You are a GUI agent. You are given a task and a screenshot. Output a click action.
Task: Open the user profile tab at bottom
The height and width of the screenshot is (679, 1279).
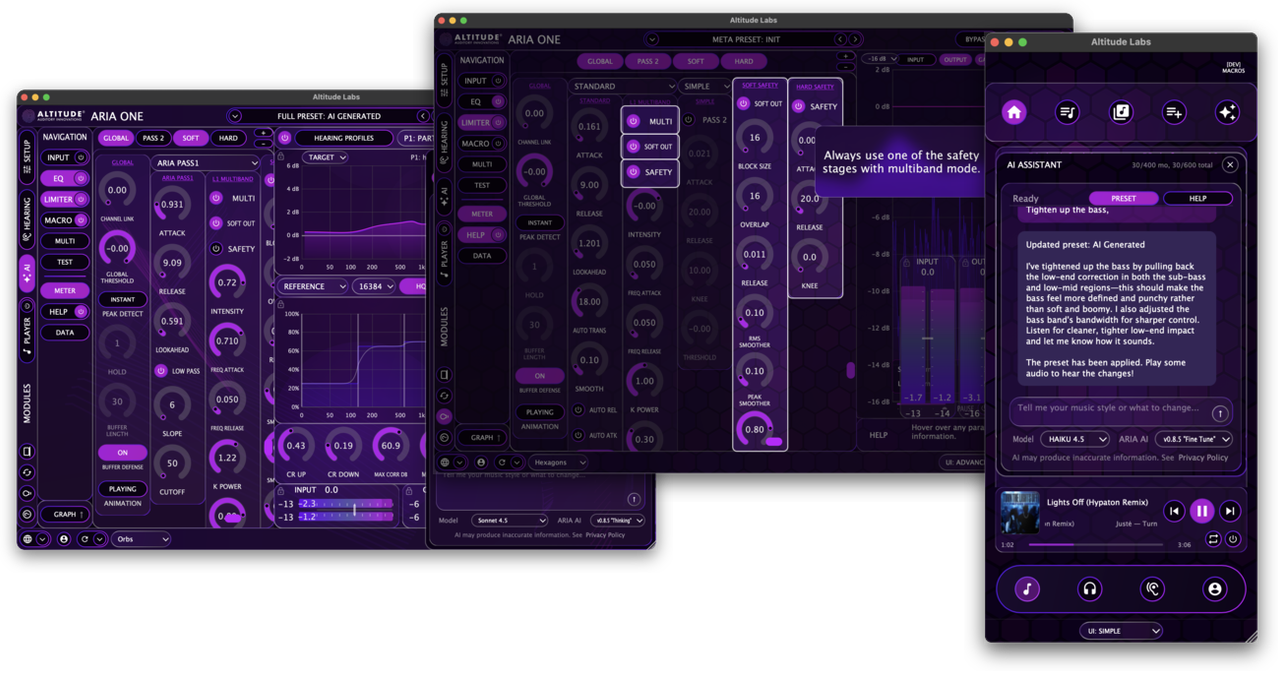[1214, 589]
